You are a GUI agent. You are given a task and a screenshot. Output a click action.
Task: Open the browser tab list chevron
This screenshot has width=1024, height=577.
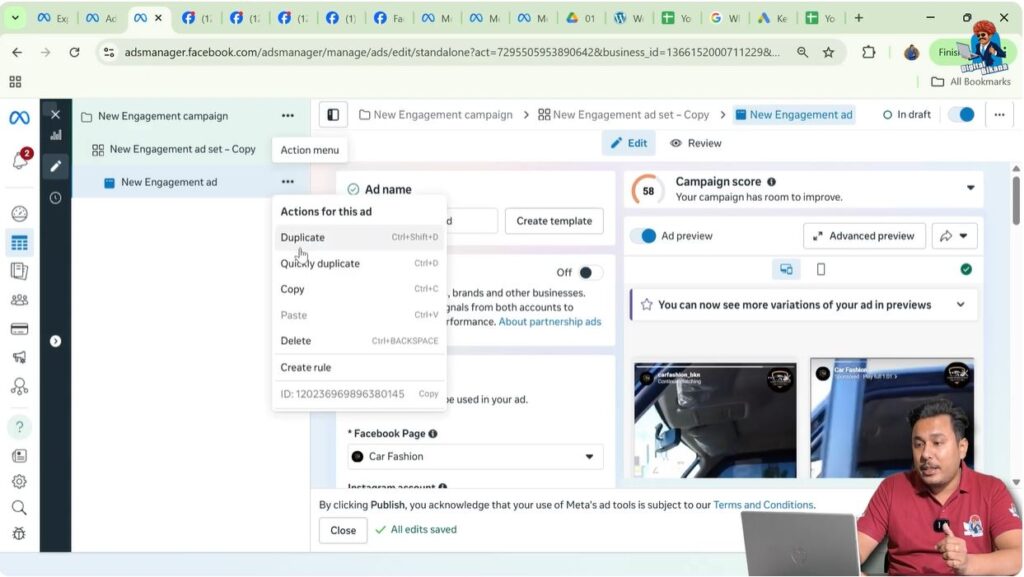pos(14,18)
